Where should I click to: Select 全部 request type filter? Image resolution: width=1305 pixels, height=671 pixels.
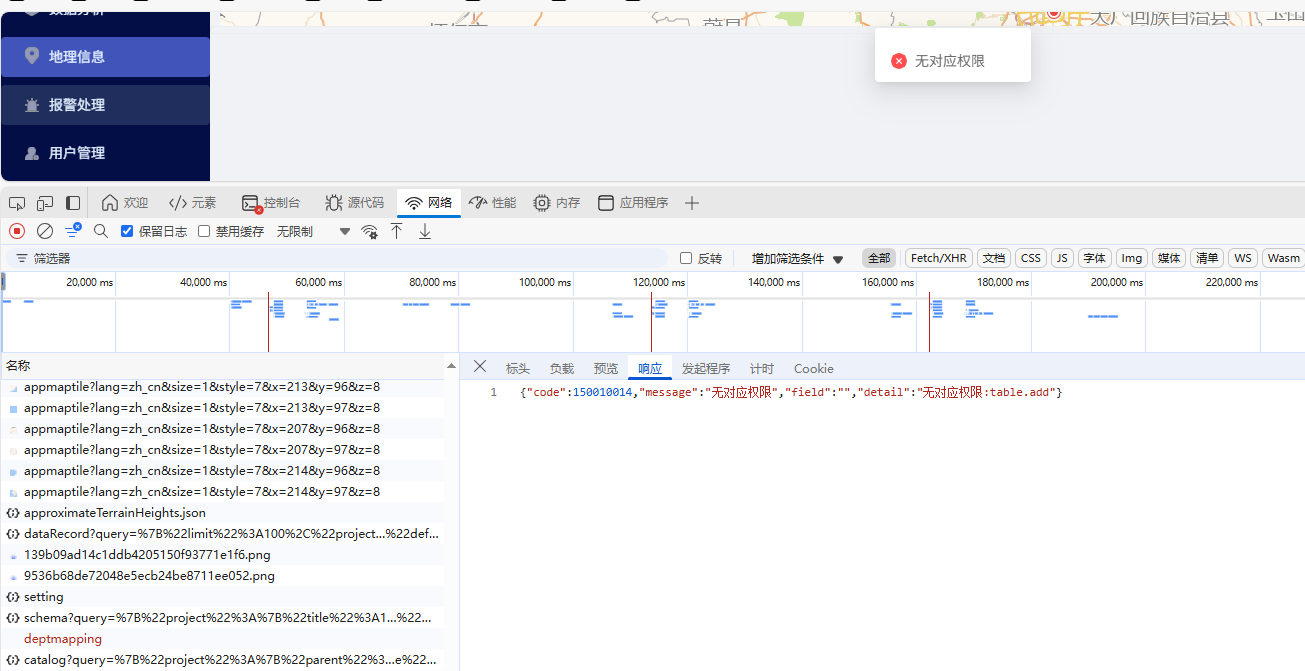pos(879,258)
